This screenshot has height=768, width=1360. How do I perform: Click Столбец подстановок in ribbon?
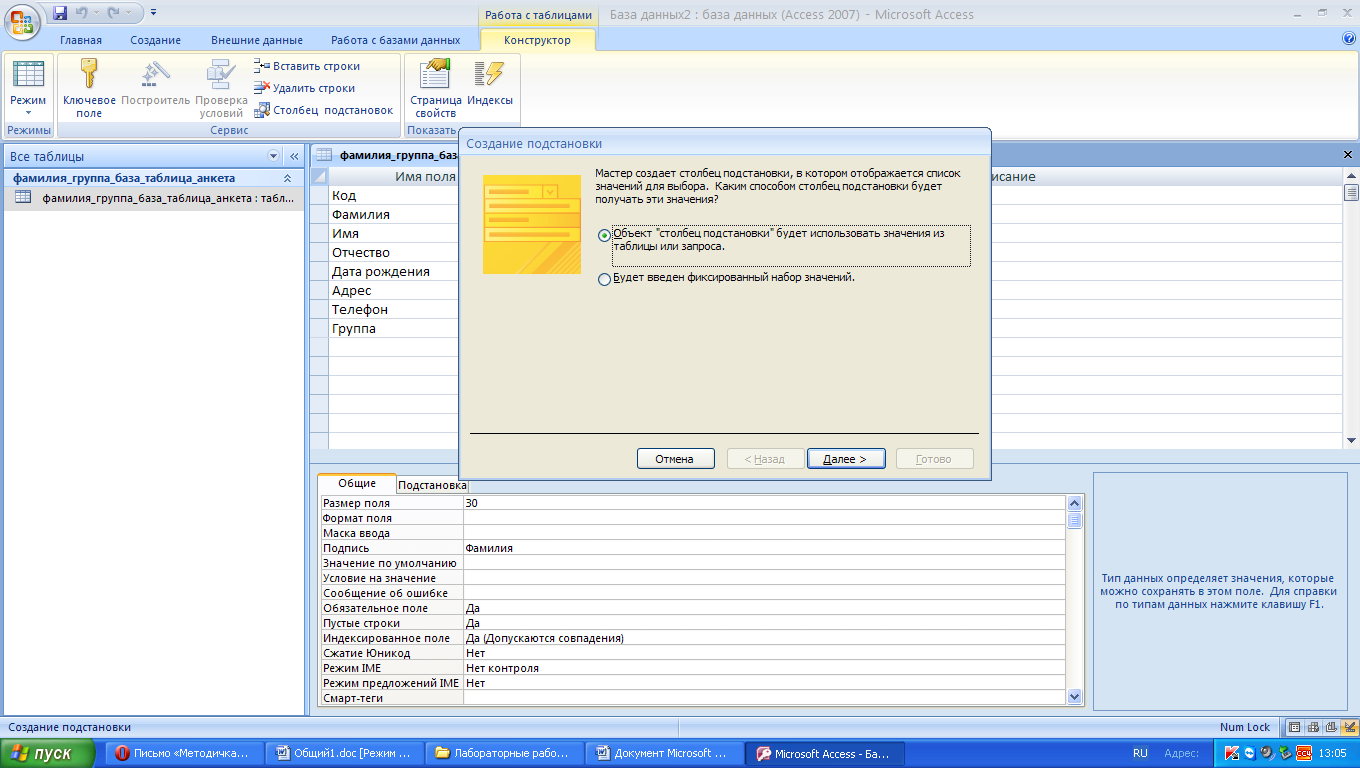324,110
